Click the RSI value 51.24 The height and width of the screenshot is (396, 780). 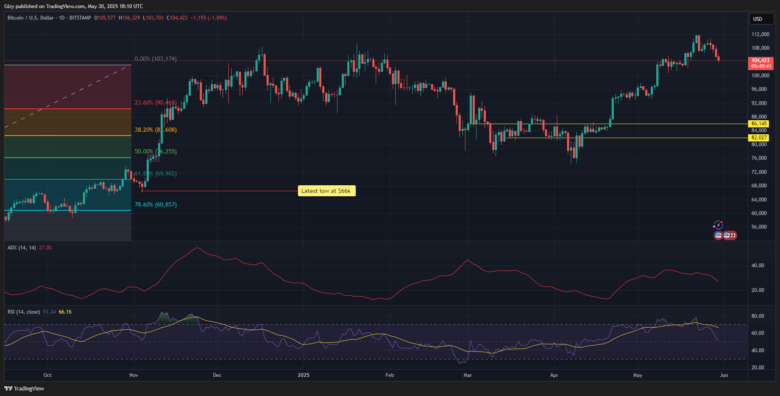50,311
